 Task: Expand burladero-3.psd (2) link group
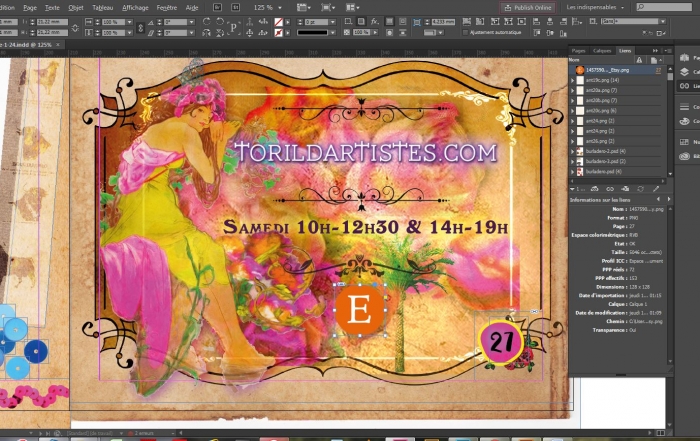pyautogui.click(x=573, y=161)
